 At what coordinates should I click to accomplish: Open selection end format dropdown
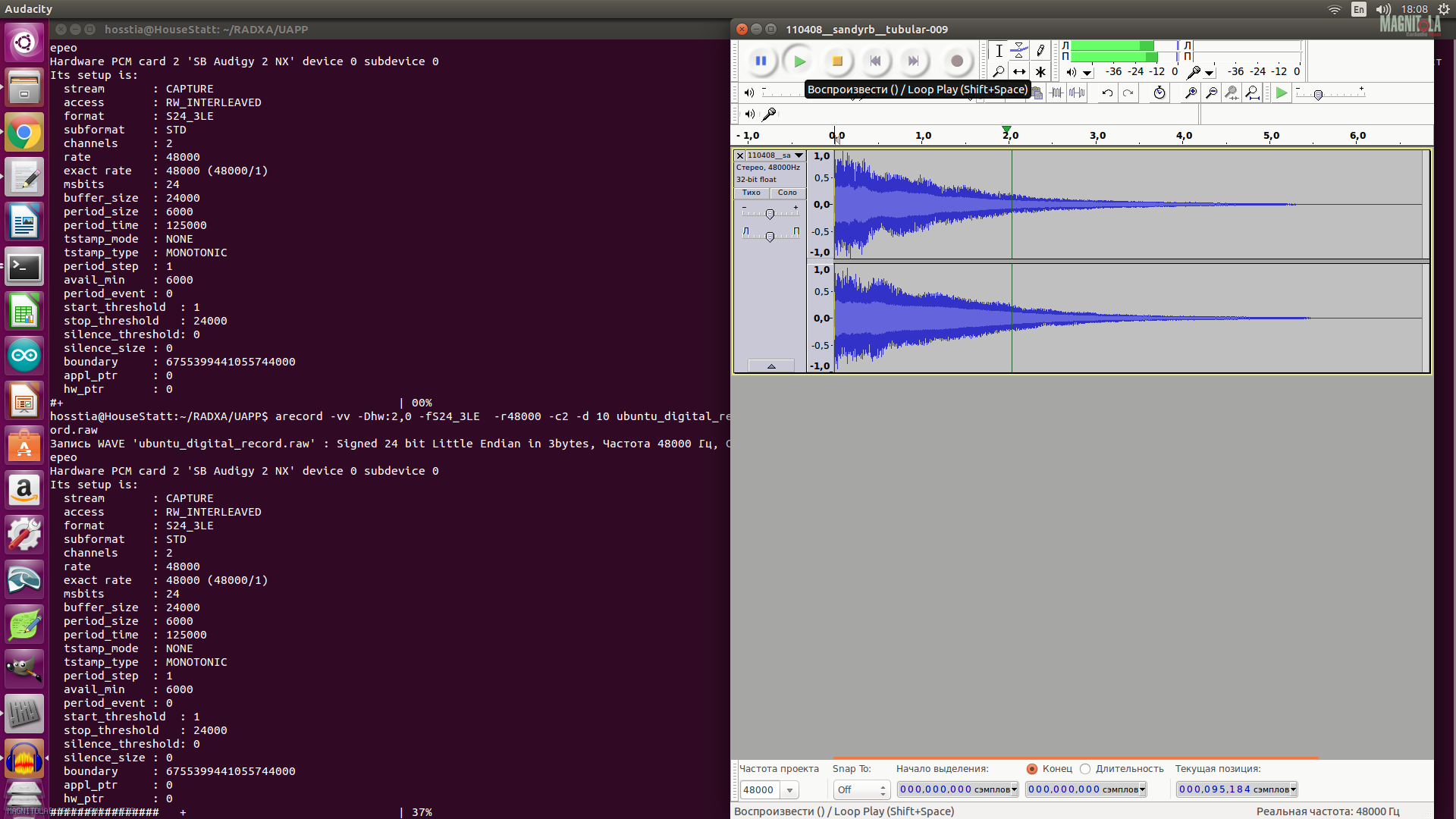pyautogui.click(x=1142, y=790)
